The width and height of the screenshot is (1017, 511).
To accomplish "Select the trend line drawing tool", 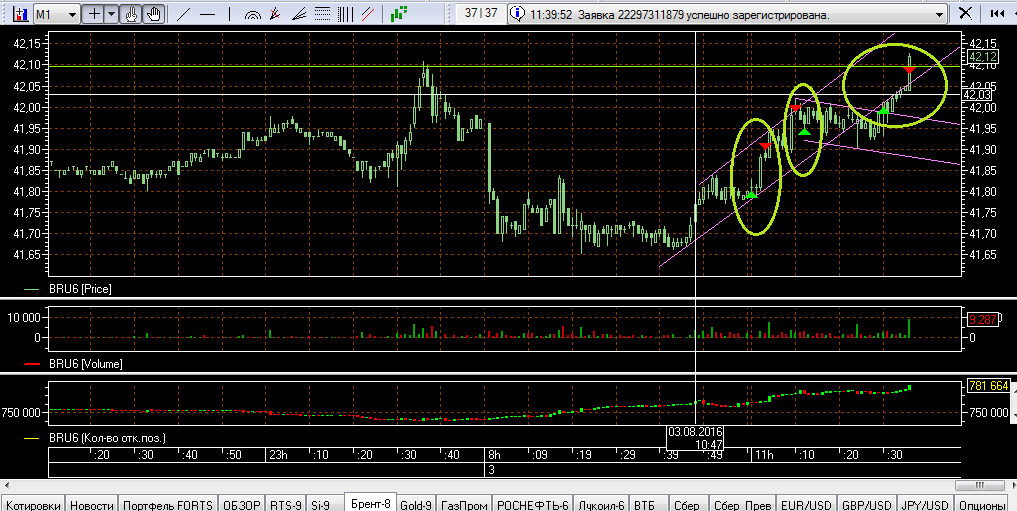I will pos(184,14).
